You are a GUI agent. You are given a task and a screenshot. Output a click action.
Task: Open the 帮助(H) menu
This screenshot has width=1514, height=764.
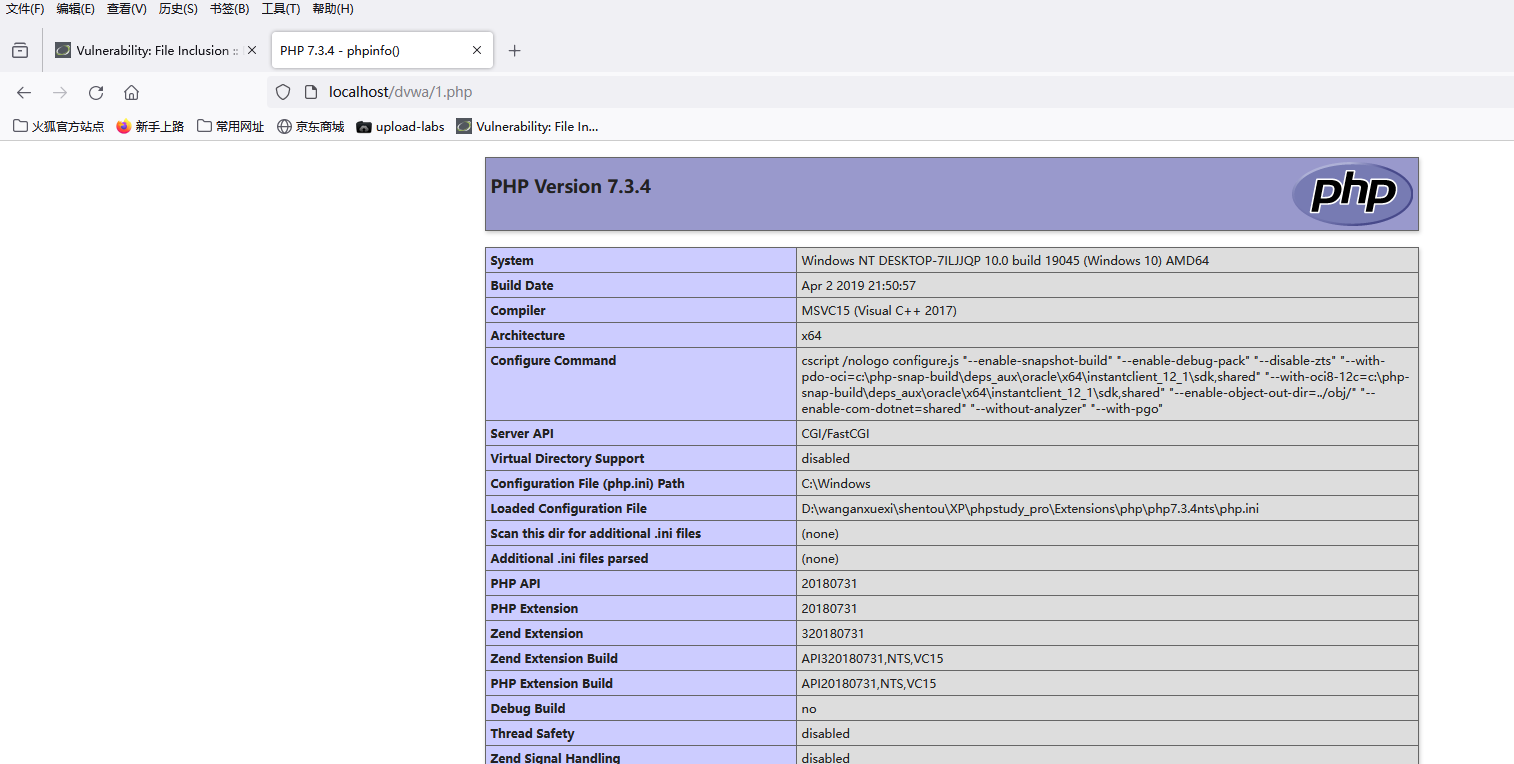pos(333,9)
